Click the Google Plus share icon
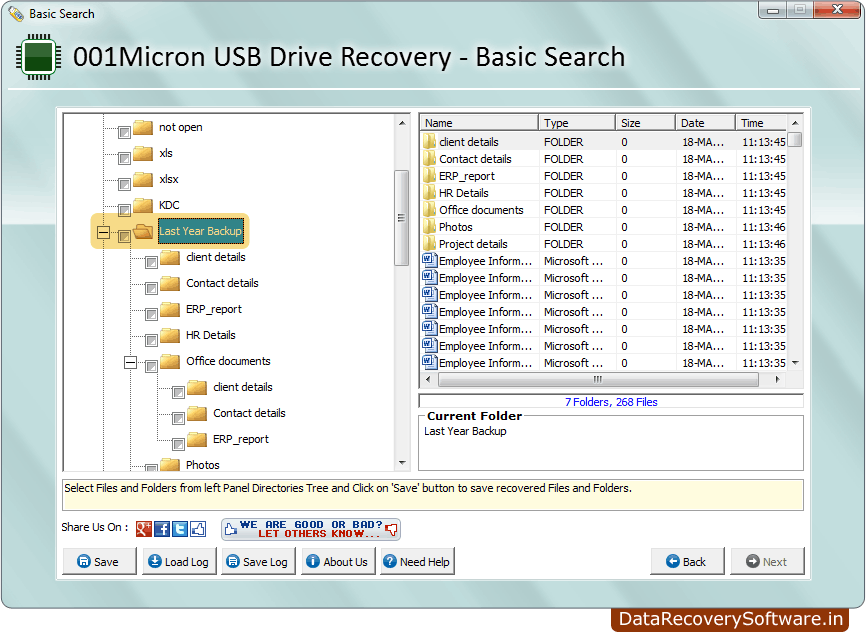The height and width of the screenshot is (632, 866). 144,529
